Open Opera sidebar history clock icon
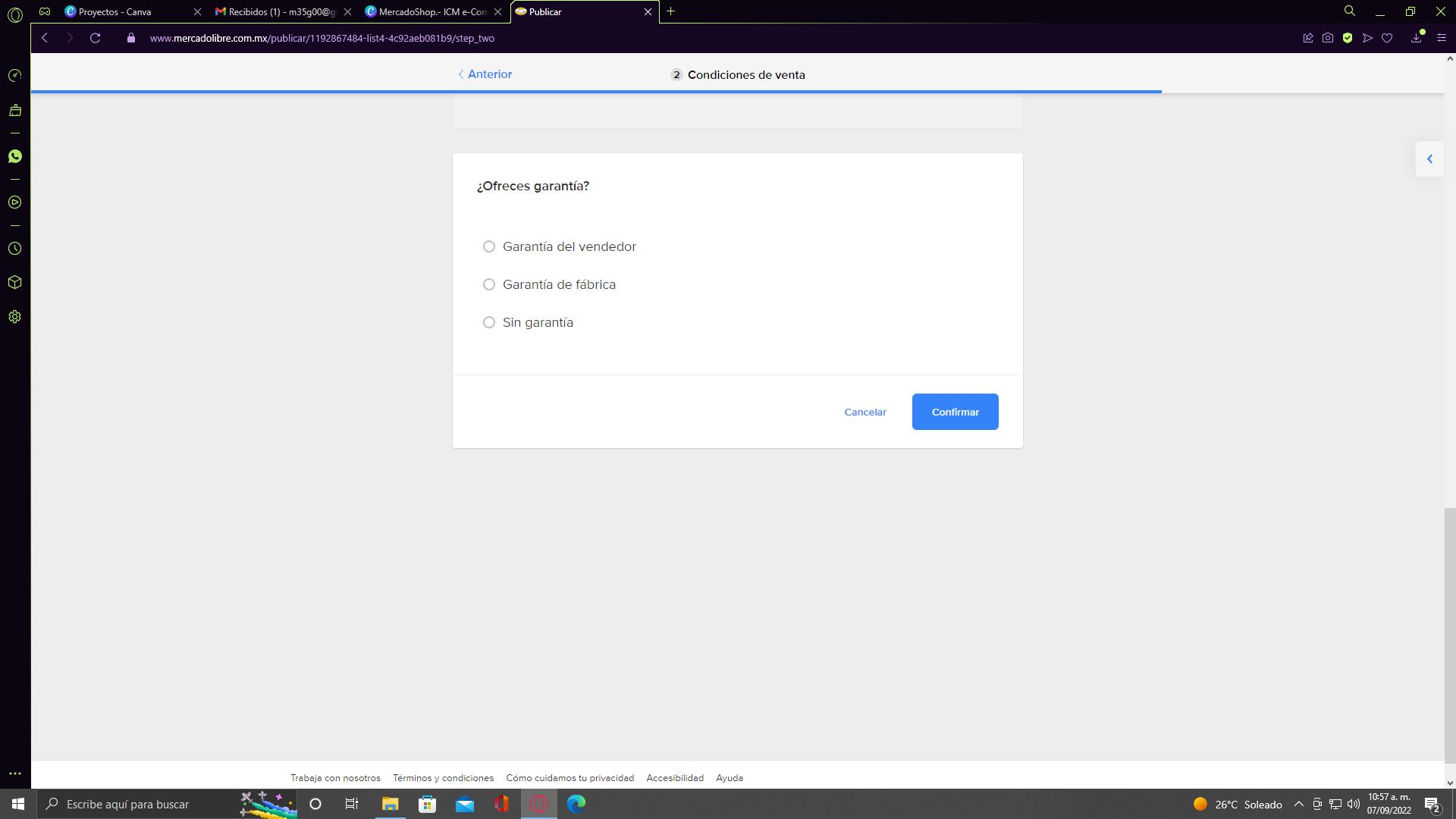This screenshot has width=1456, height=819. [14, 249]
